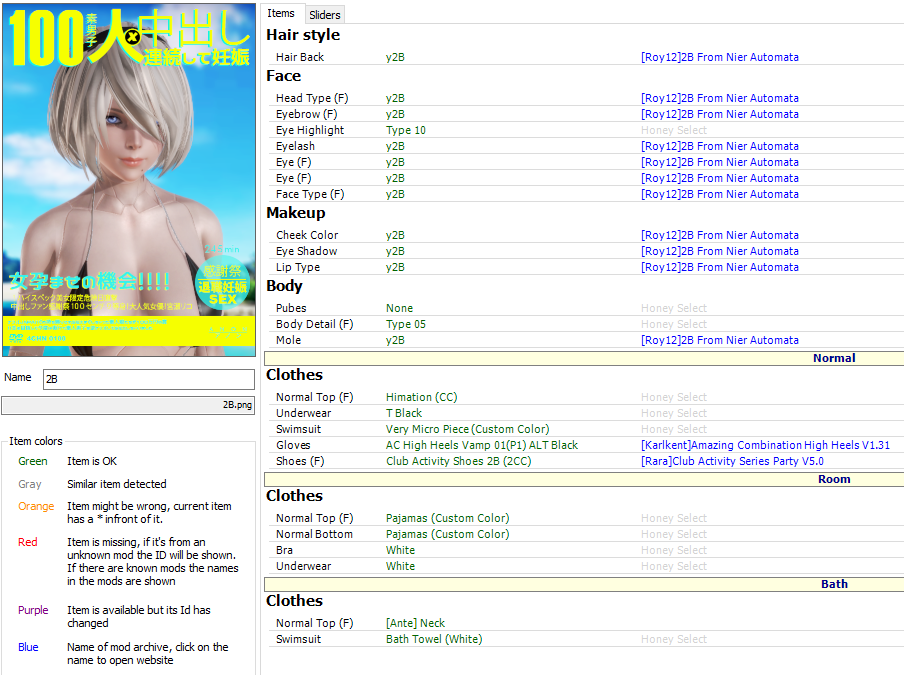
Task: Click the "Hair style" heading
Action: point(303,35)
